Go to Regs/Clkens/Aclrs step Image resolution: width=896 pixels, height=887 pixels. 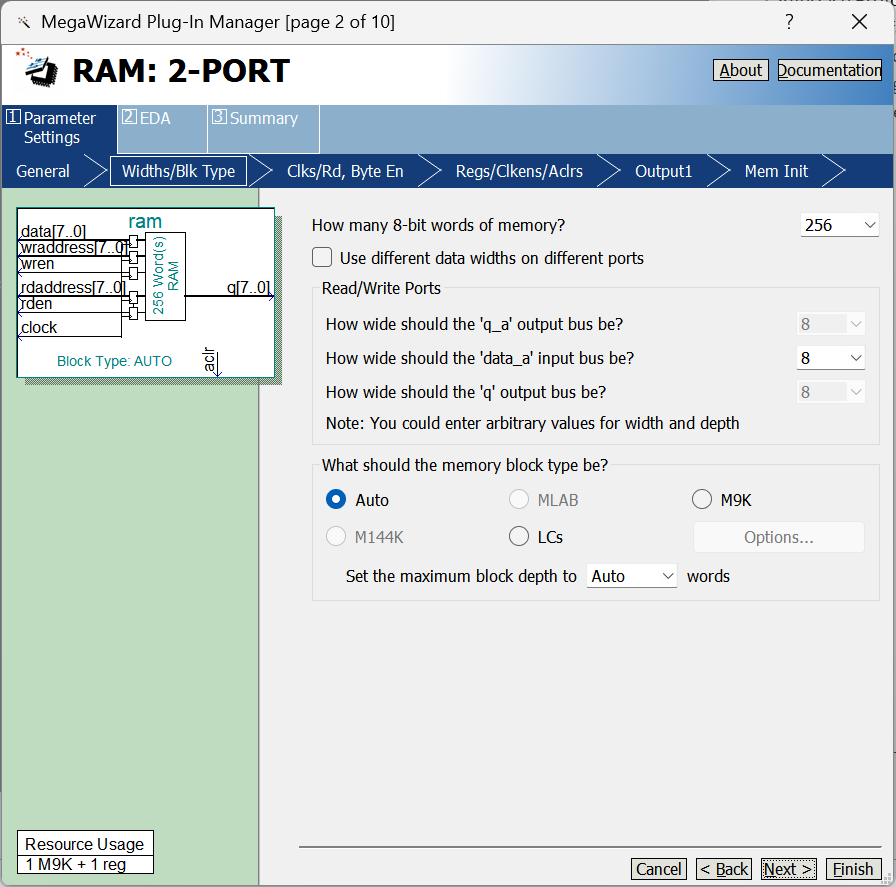tap(519, 171)
